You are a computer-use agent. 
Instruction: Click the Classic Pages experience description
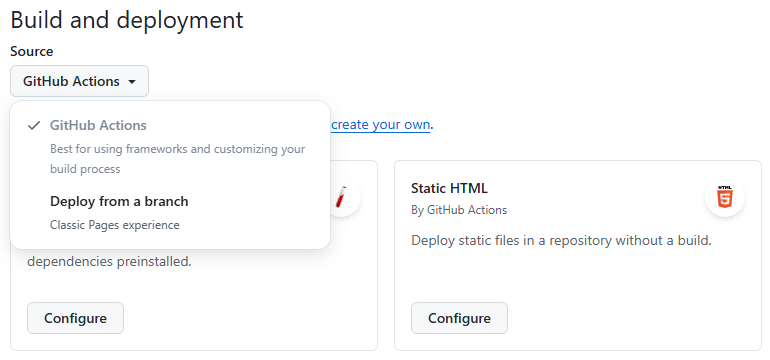(114, 225)
